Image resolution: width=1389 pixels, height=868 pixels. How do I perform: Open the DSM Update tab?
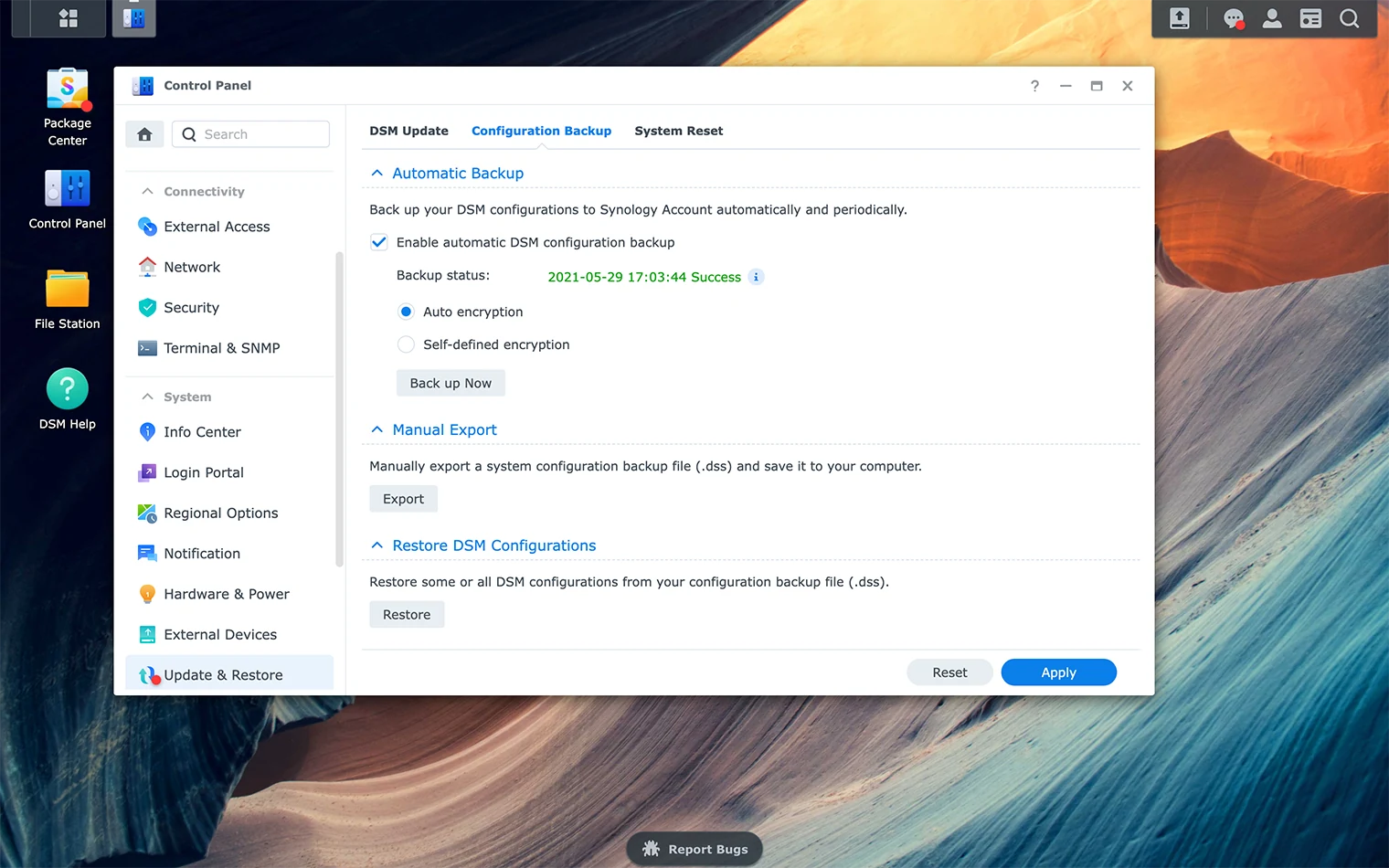point(408,131)
